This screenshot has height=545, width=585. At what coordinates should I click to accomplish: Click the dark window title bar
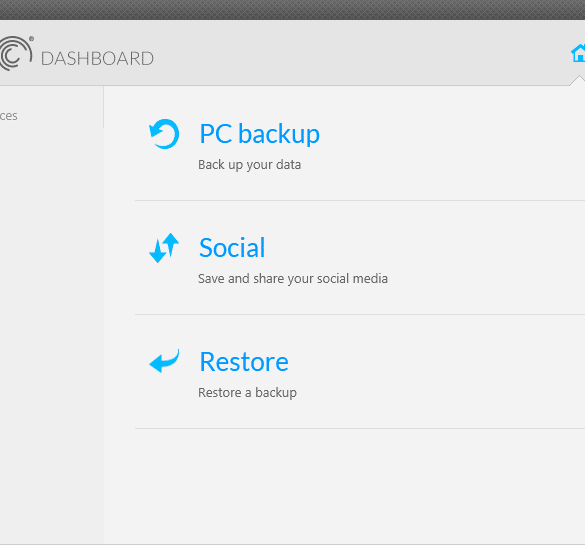click(292, 10)
